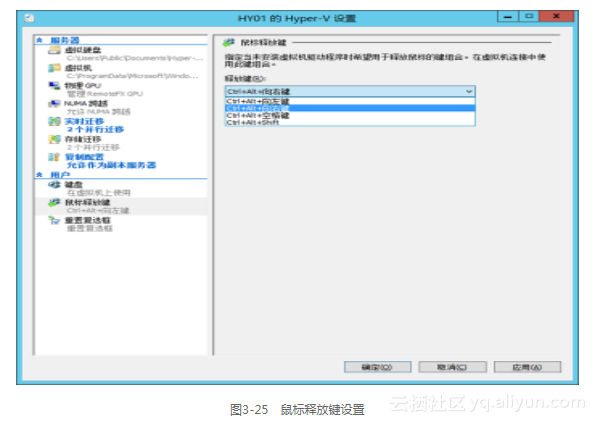This screenshot has width=596, height=423.
Task: Click the 应用(A) button
Action: coord(527,367)
